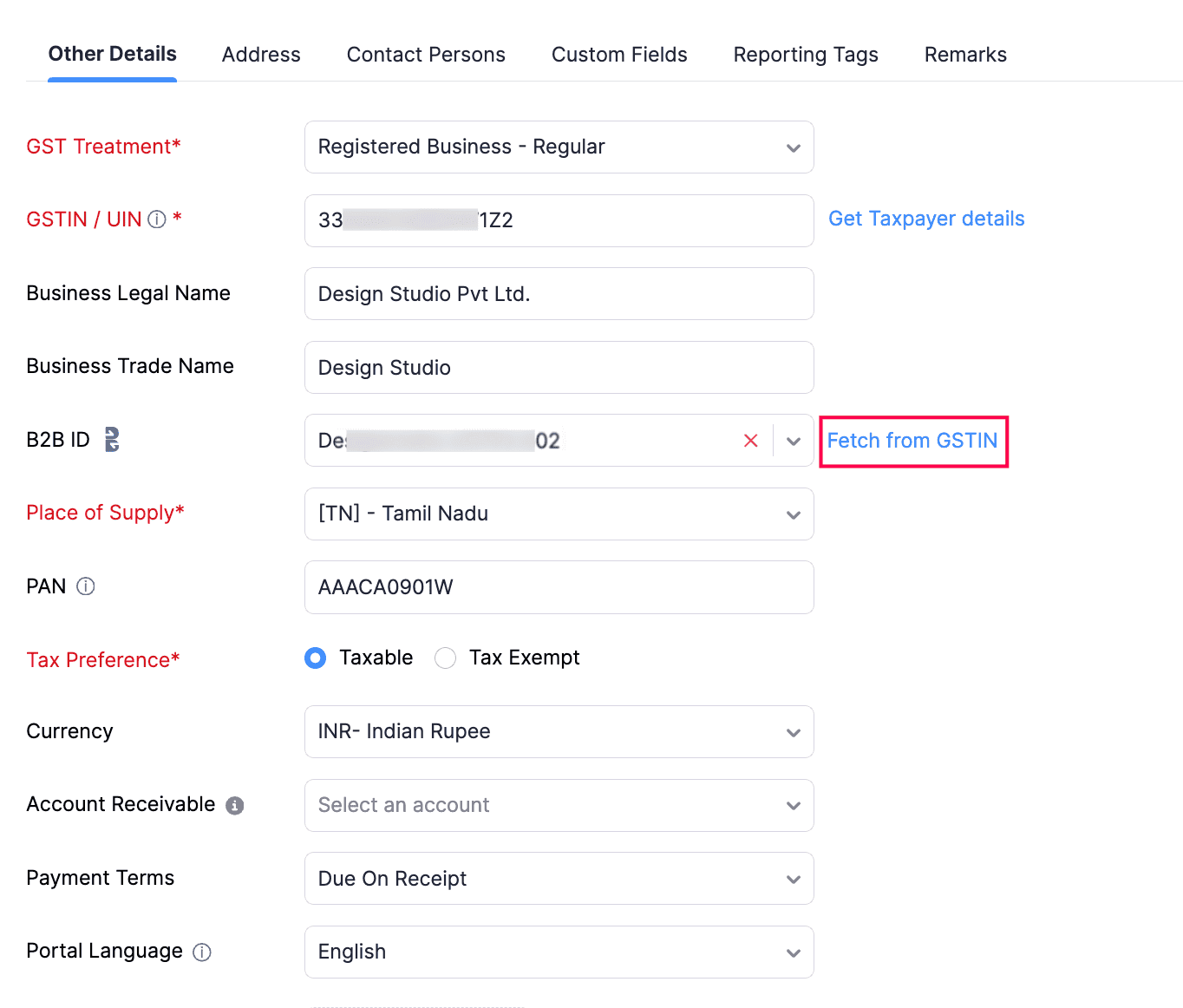The image size is (1183, 1008).
Task: Click the Fetch from GSTIN link
Action: [912, 441]
